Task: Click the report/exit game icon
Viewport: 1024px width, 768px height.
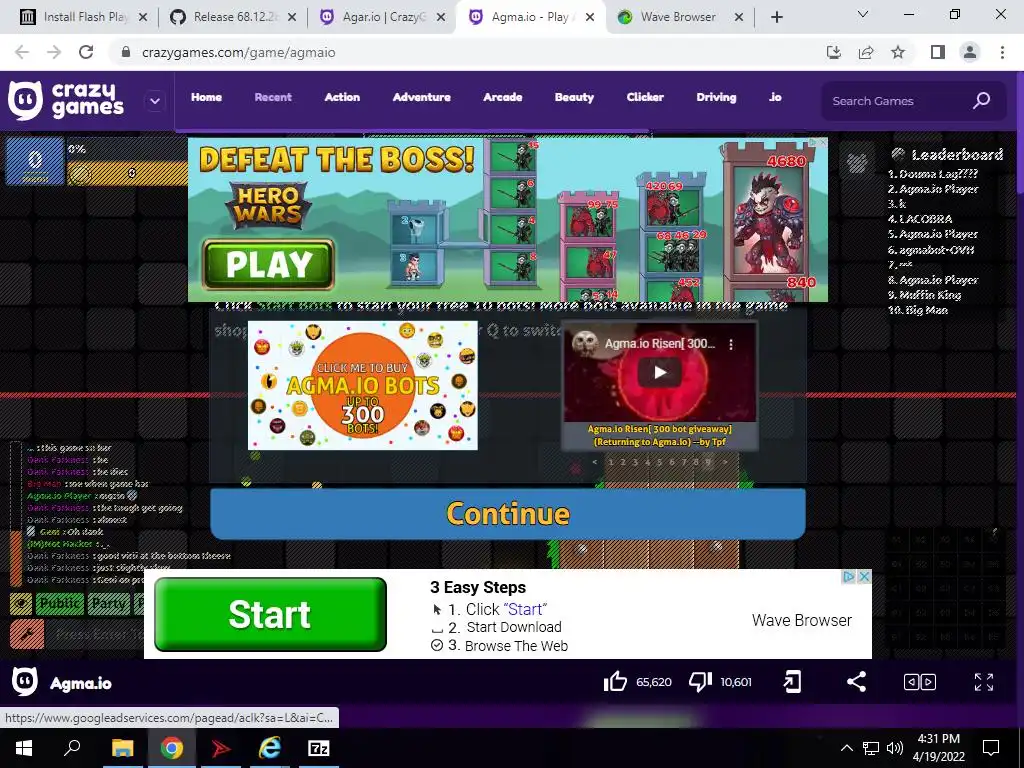Action: pos(792,682)
